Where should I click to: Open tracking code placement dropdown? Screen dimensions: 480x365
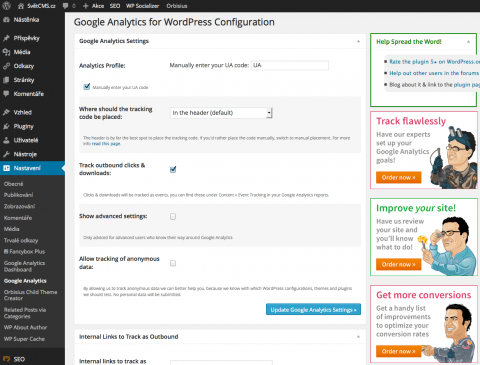tap(221, 113)
